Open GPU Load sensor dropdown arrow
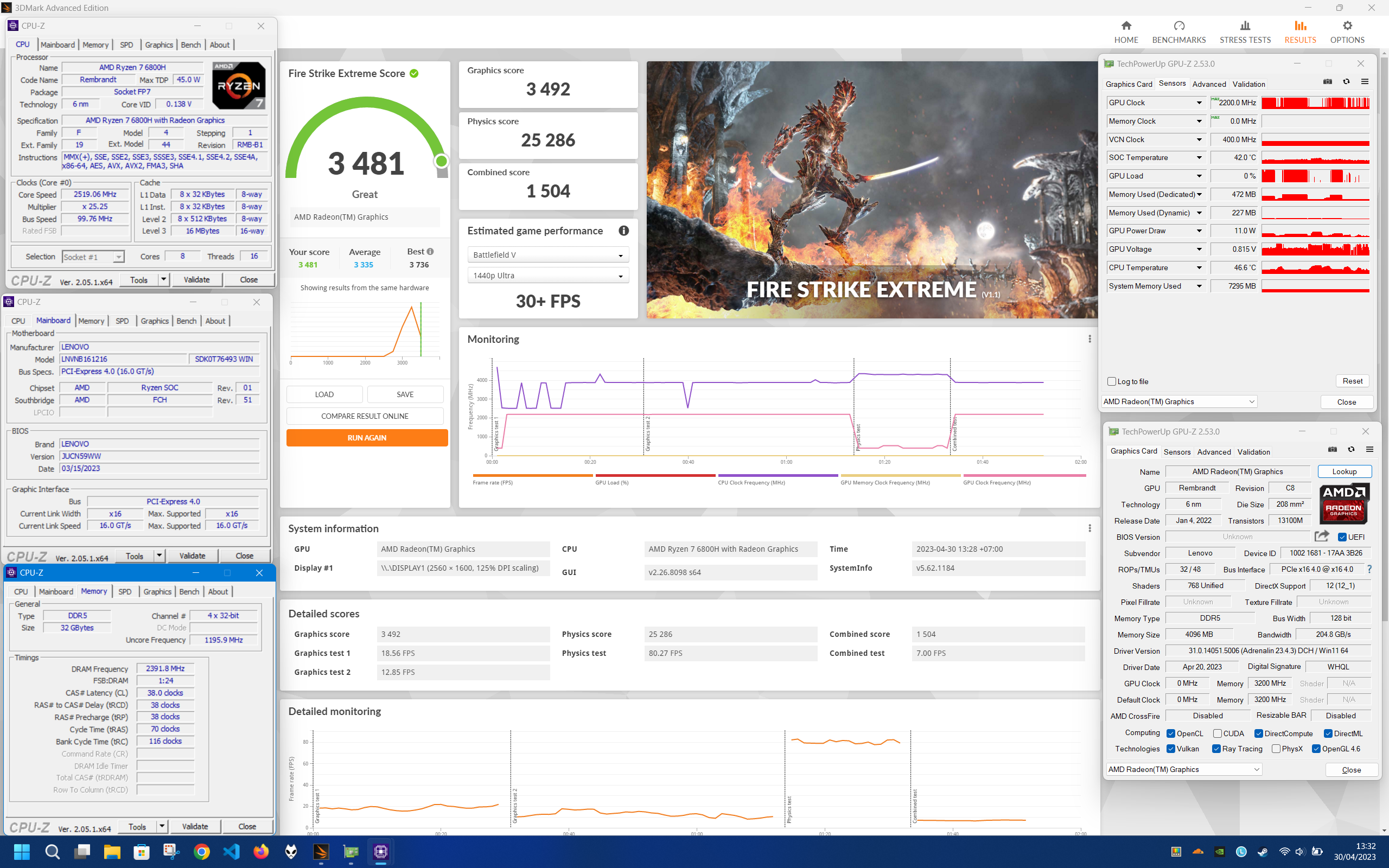 point(1199,176)
